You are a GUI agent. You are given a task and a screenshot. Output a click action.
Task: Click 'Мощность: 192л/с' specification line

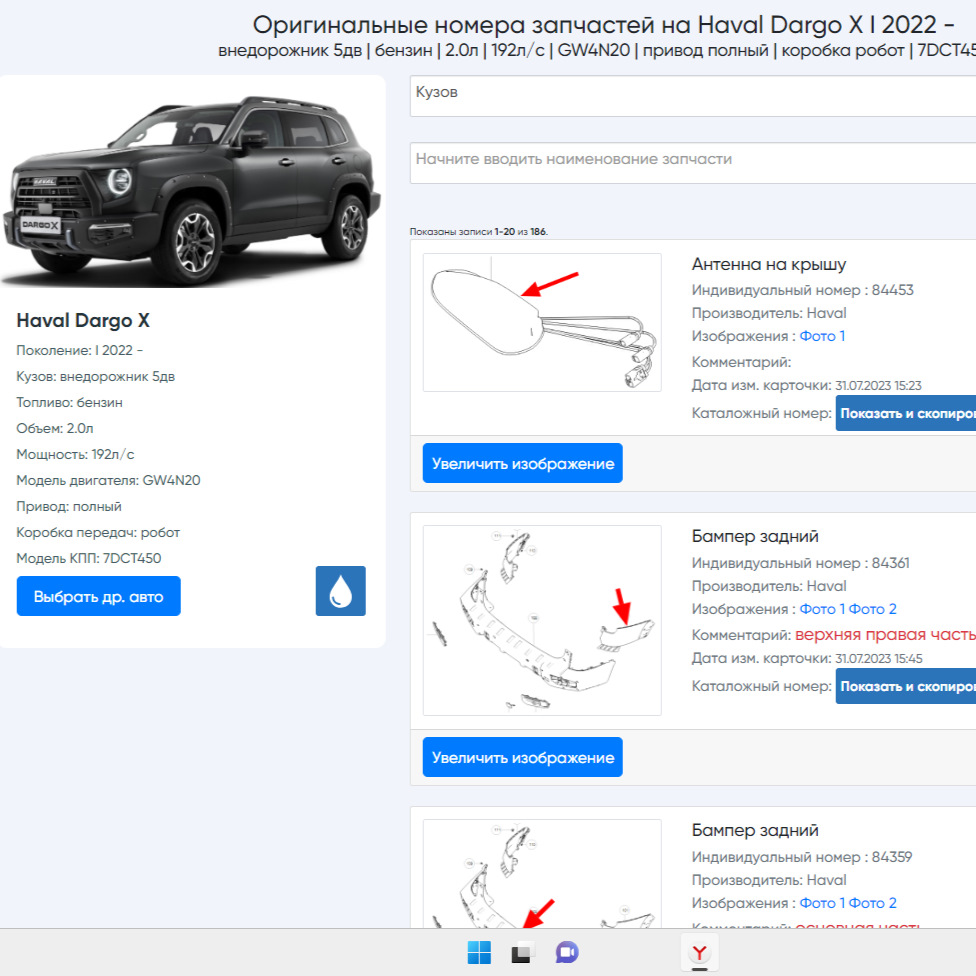75,454
